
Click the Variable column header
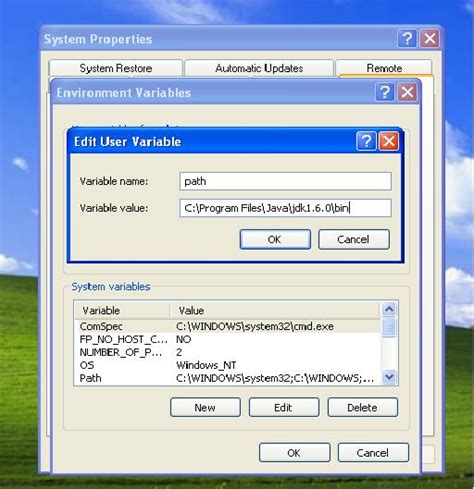pos(122,311)
